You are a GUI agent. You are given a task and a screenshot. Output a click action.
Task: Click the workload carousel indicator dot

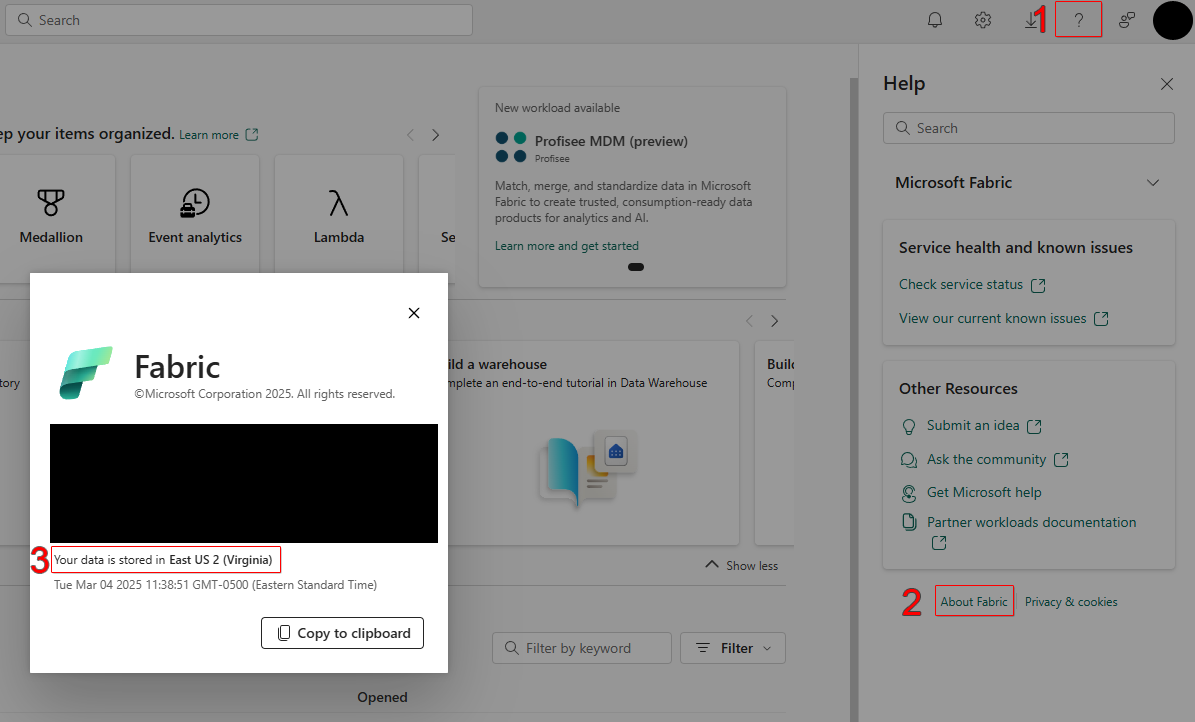pyautogui.click(x=636, y=267)
